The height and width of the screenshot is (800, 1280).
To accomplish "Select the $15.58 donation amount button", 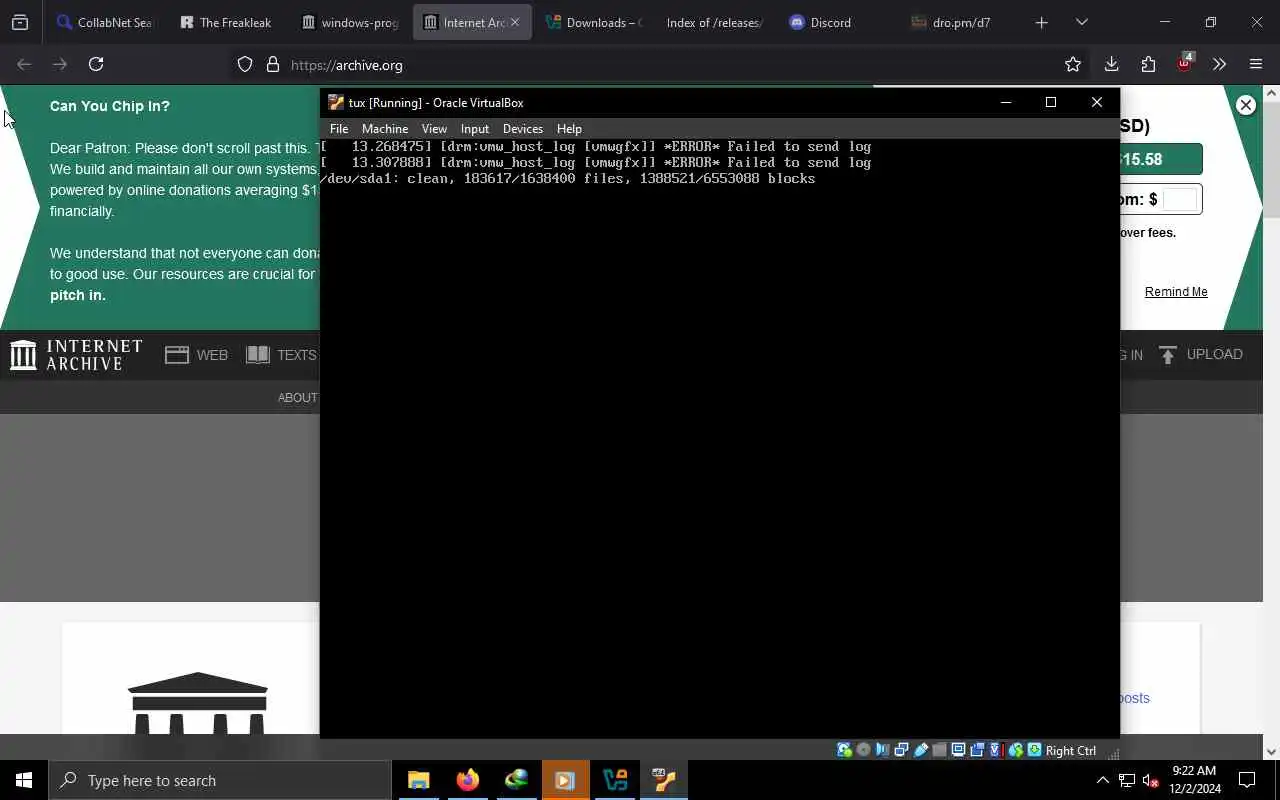I will pos(1160,159).
